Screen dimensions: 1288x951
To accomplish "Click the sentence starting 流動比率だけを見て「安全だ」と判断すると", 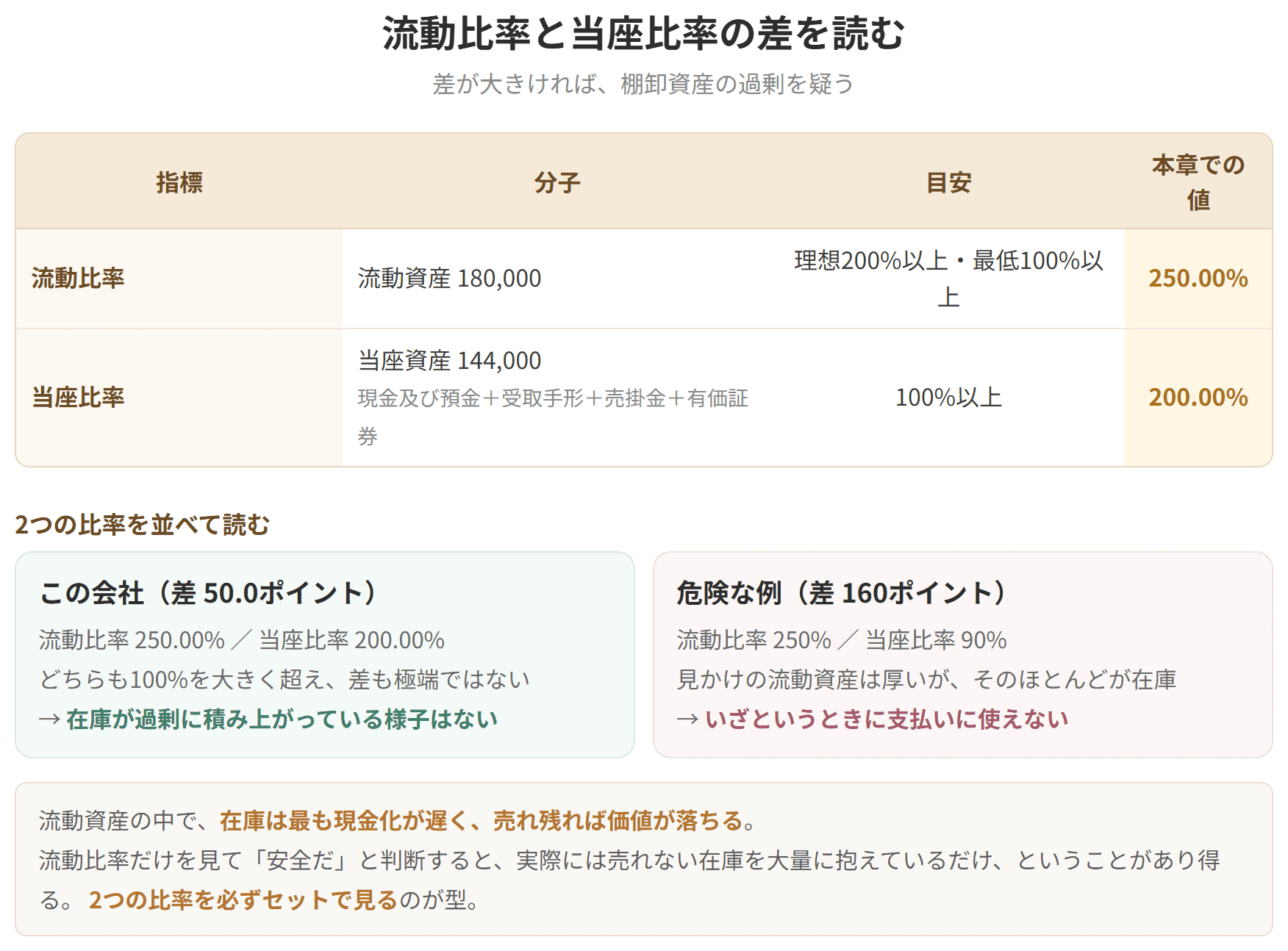I will 629,880.
